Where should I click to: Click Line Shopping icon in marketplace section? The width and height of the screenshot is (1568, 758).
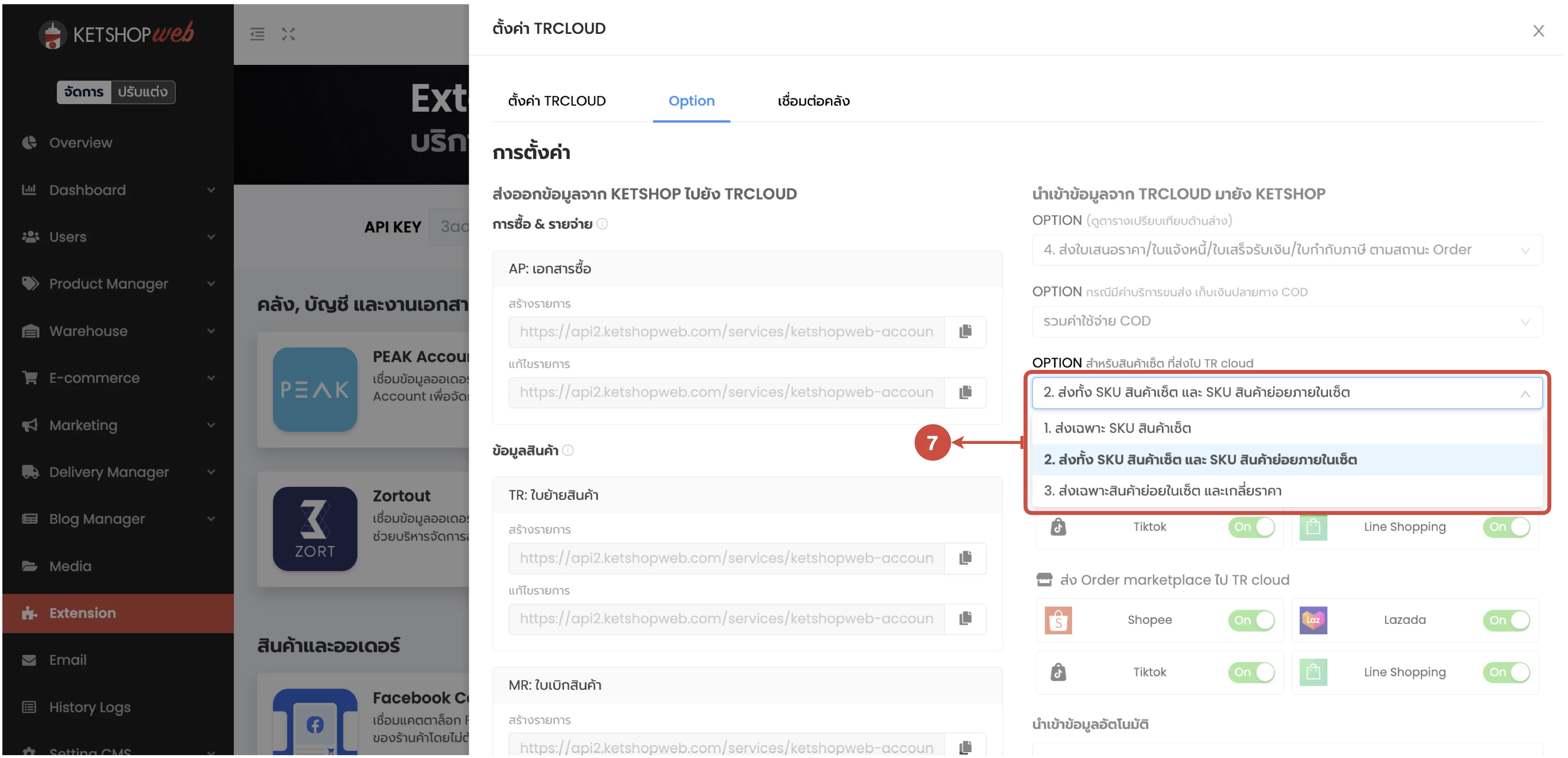(x=1313, y=672)
